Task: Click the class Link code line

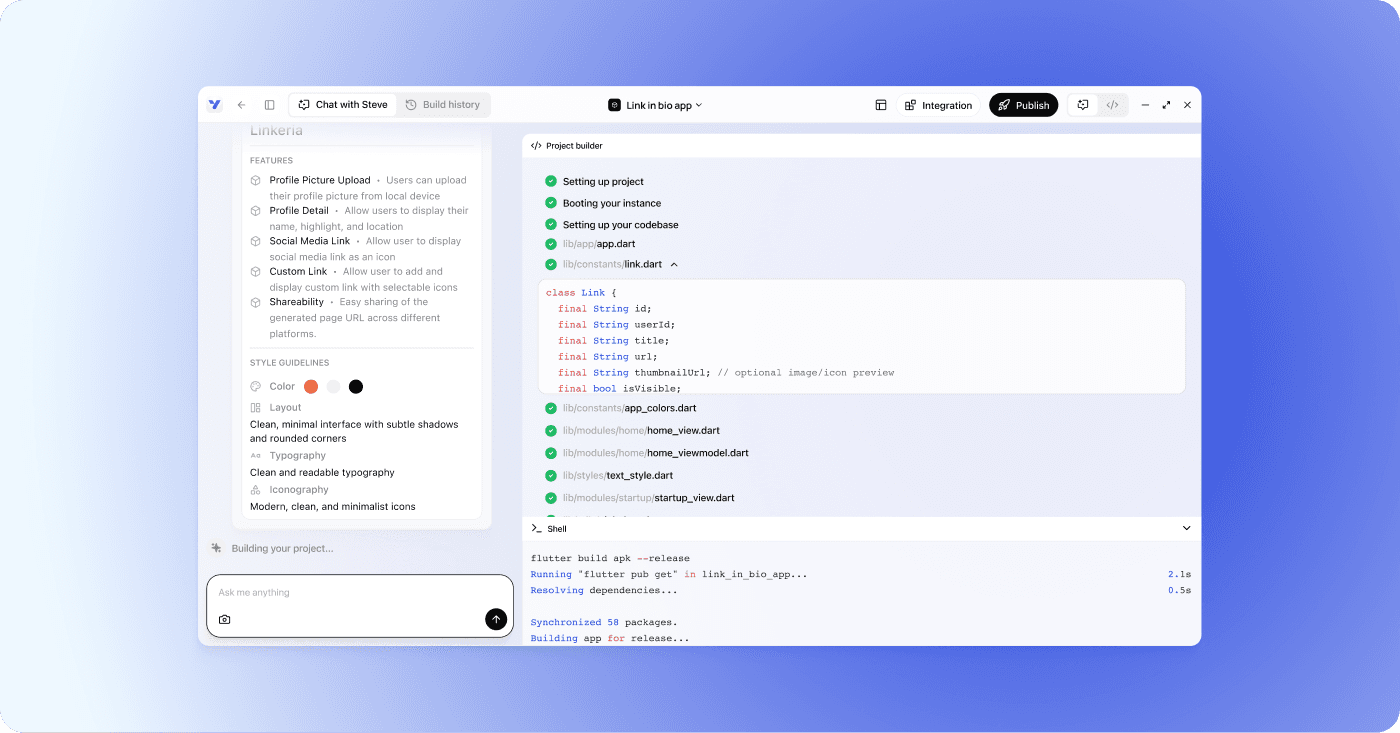Action: click(581, 293)
